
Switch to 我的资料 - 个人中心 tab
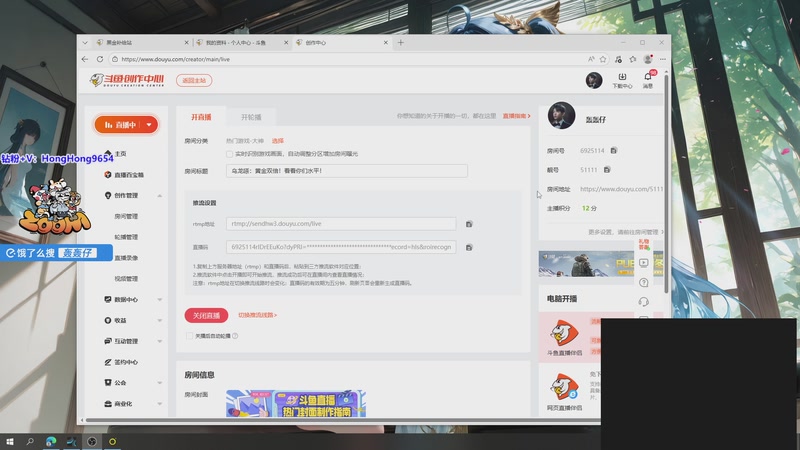241,43
